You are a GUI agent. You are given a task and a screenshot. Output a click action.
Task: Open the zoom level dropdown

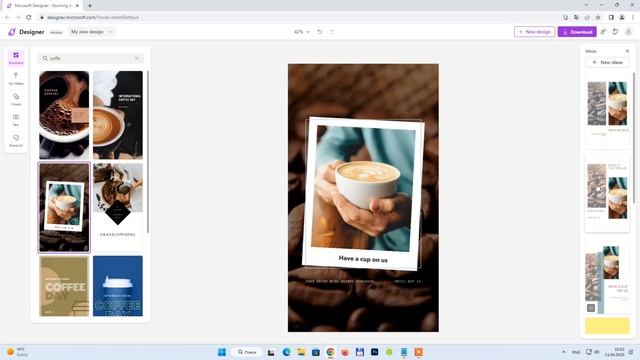tap(302, 32)
